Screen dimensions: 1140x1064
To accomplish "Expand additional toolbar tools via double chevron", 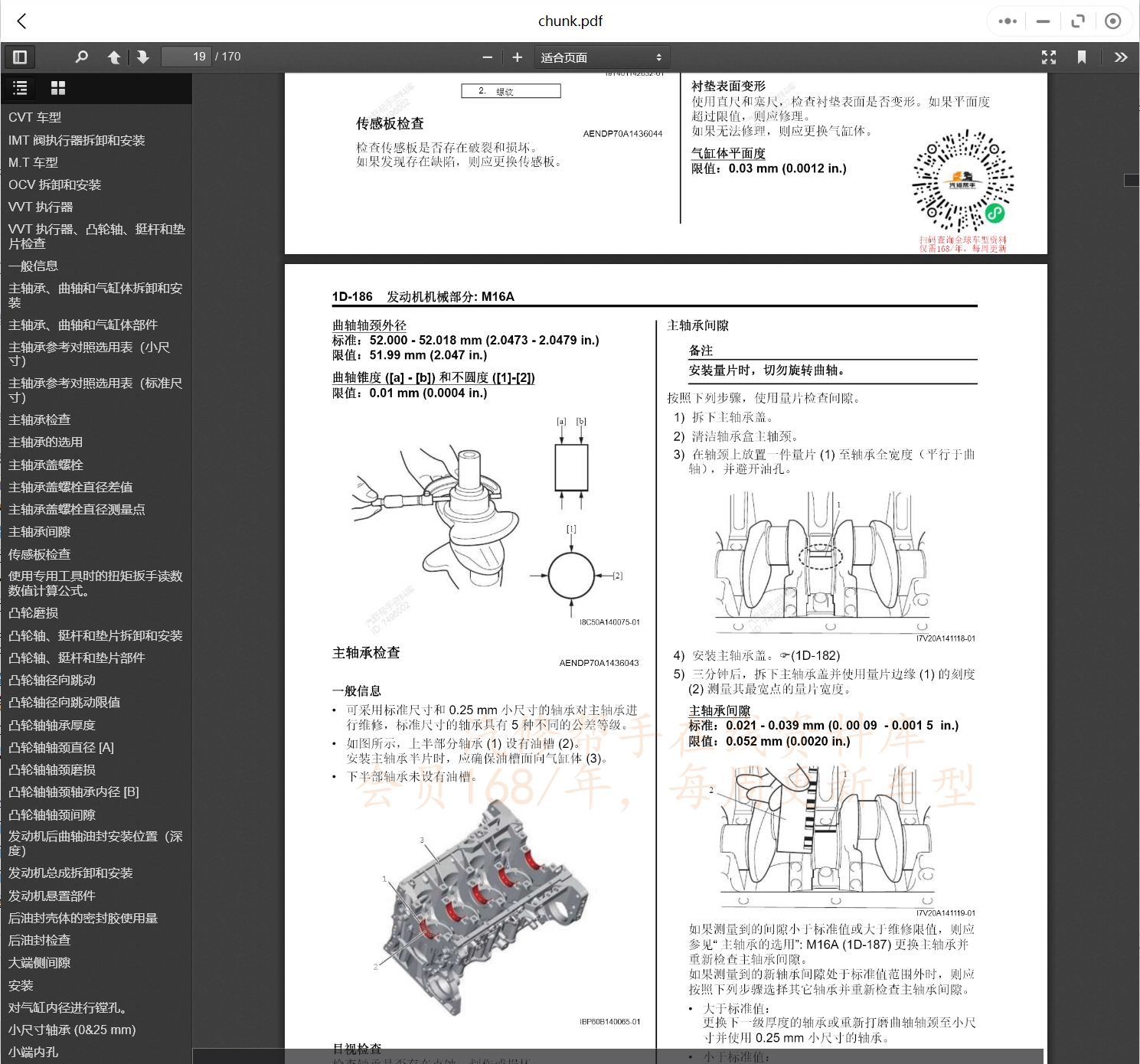I will (x=1121, y=57).
